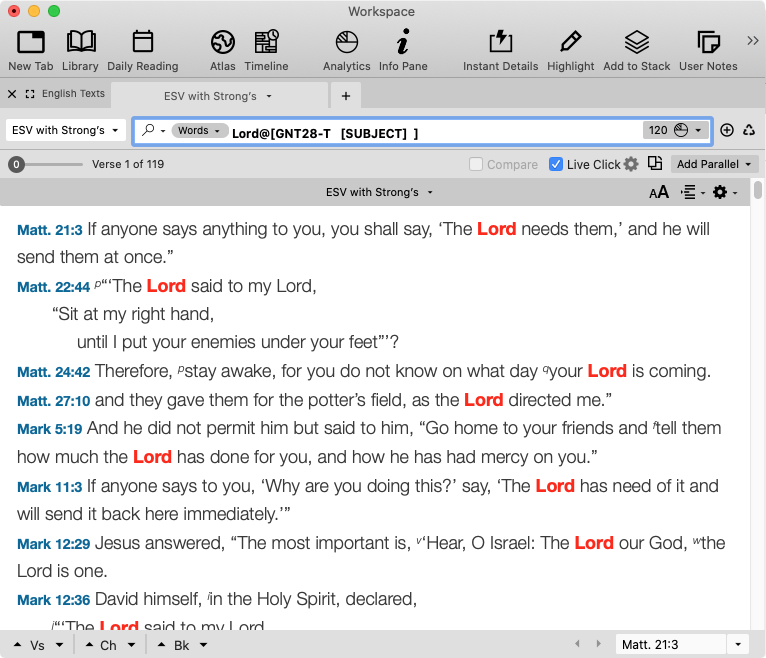Viewport: 766px width, 658px height.
Task: Open Live Click settings gear
Action: (x=631, y=164)
